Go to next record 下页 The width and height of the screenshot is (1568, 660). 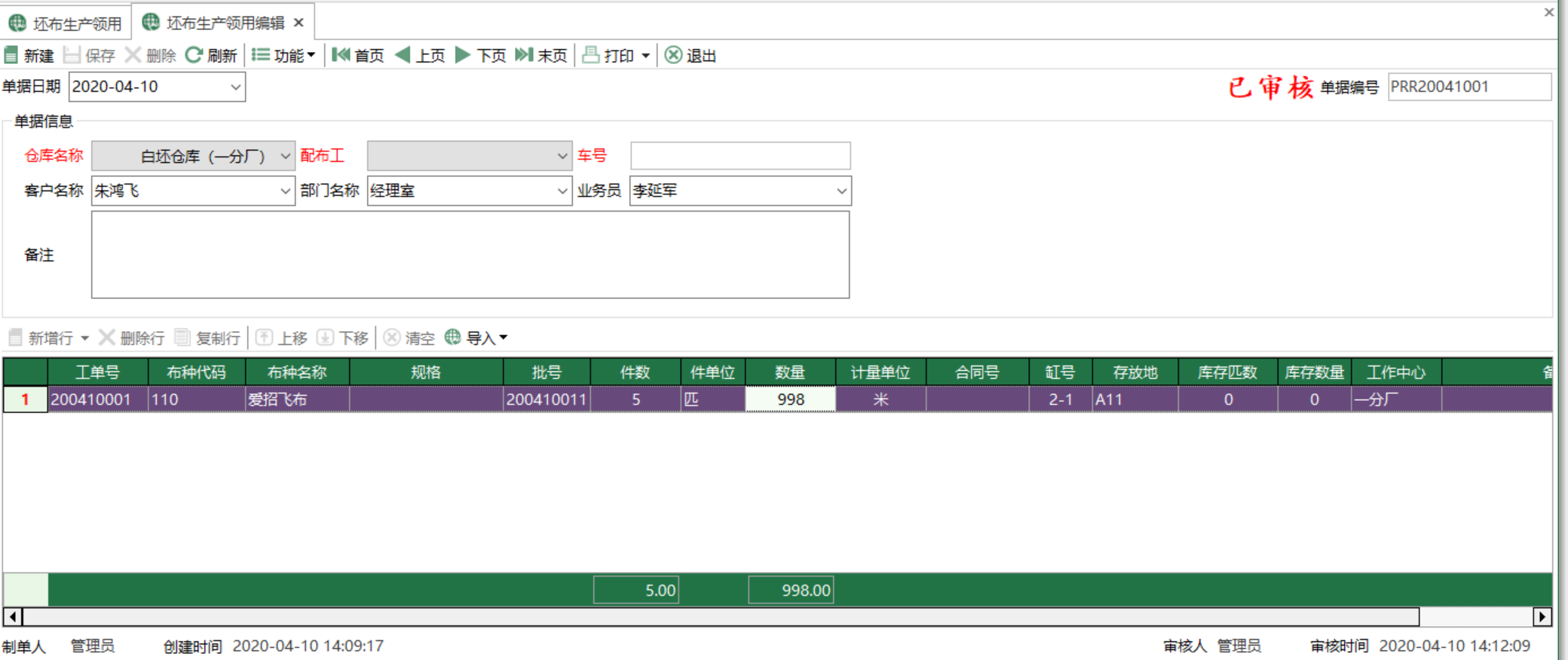[480, 55]
